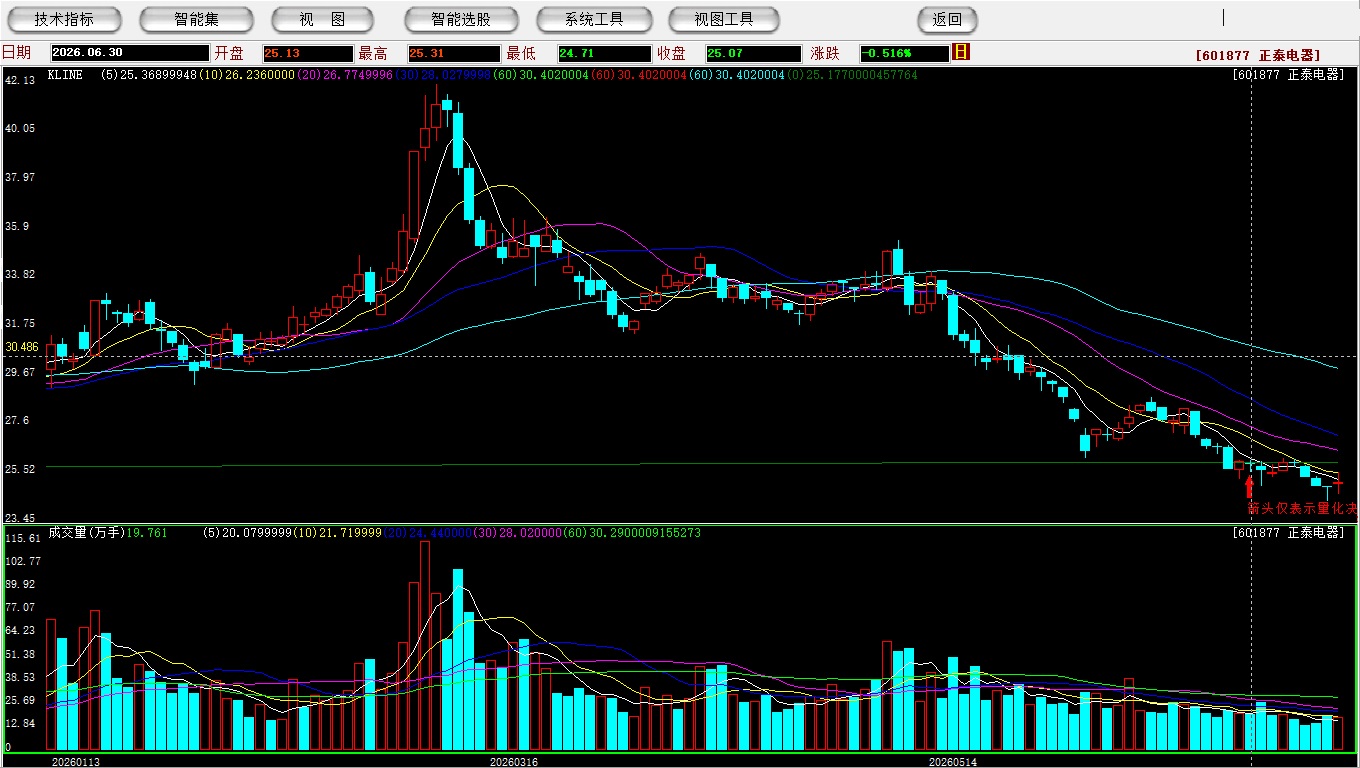This screenshot has width=1360, height=768.
Task: Click the red arrow signal on the K-line chart
Action: pyautogui.click(x=1249, y=487)
